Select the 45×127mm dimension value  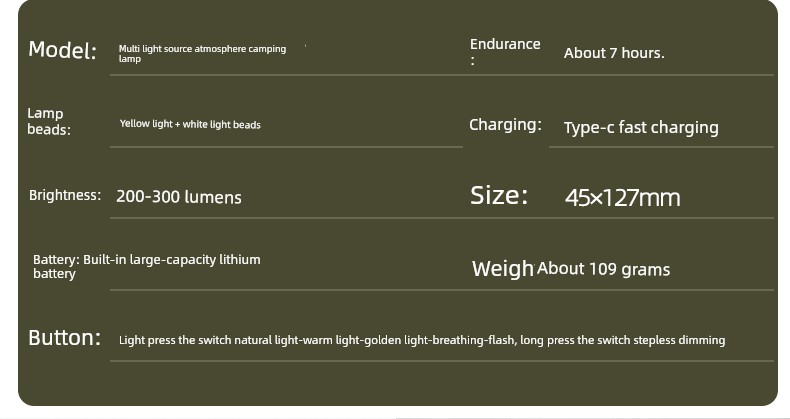(622, 197)
